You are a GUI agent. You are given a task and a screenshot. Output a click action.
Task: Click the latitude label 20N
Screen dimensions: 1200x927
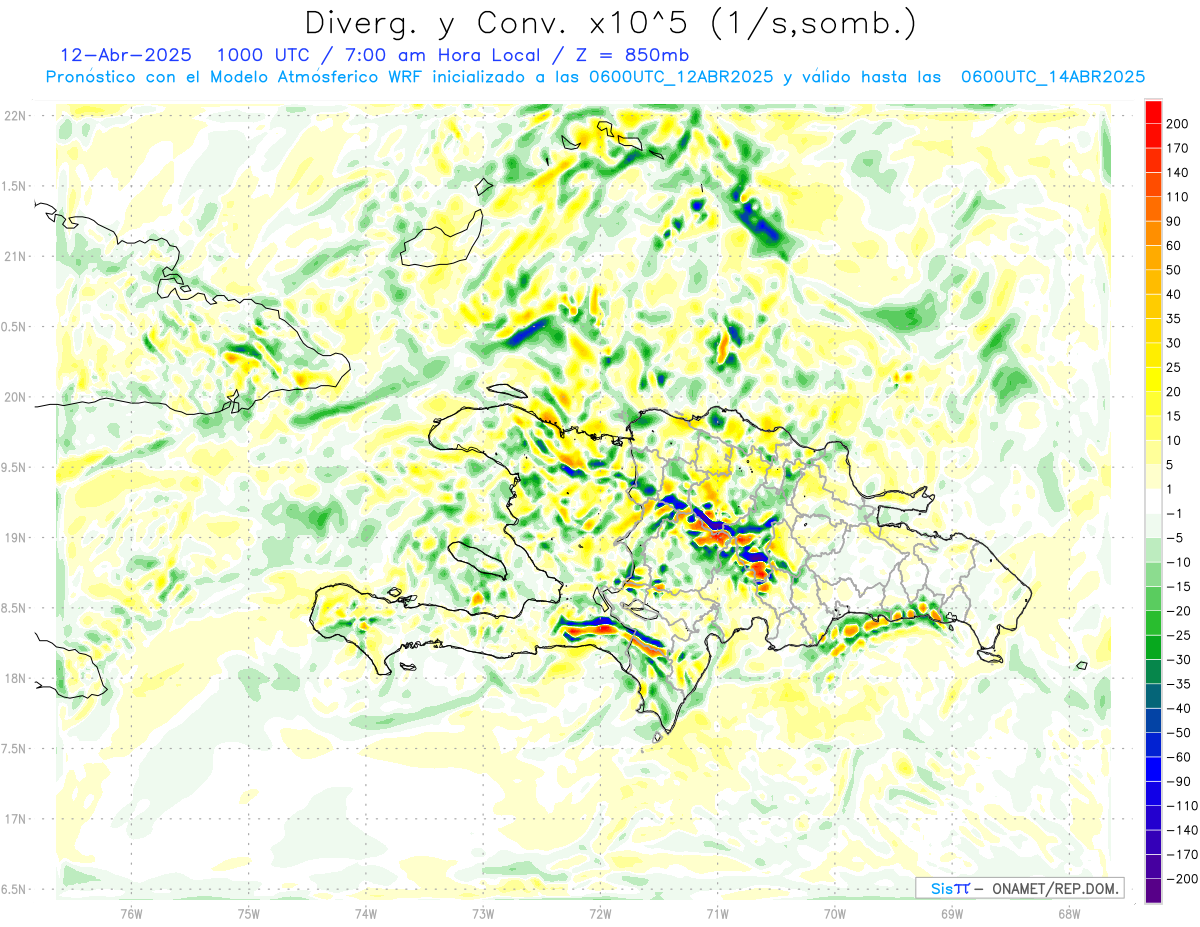[x=15, y=397]
